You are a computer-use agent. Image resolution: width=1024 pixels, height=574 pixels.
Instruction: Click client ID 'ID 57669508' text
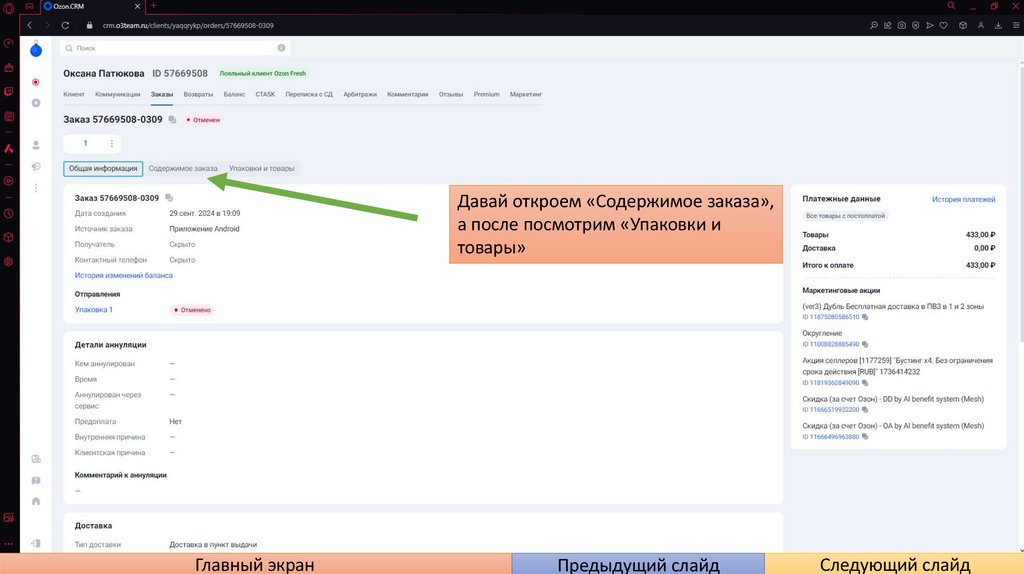(x=180, y=73)
